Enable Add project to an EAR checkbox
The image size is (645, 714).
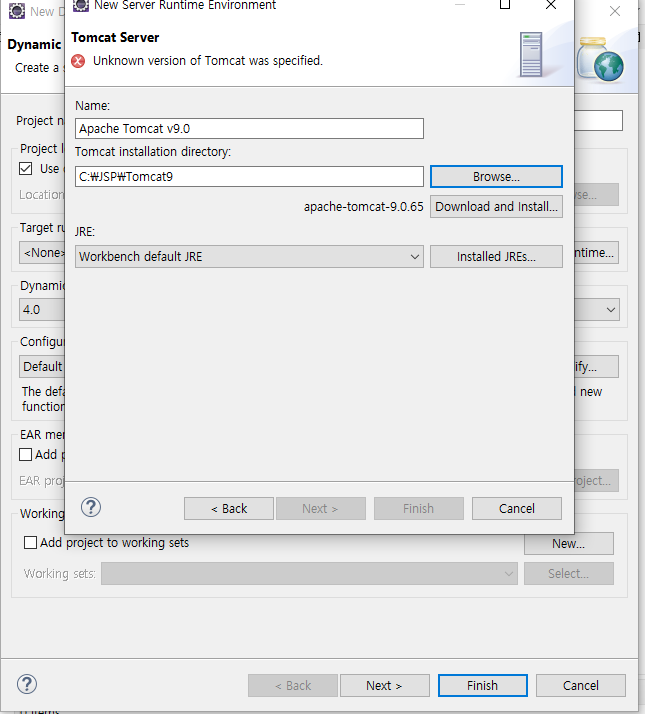click(x=26, y=454)
